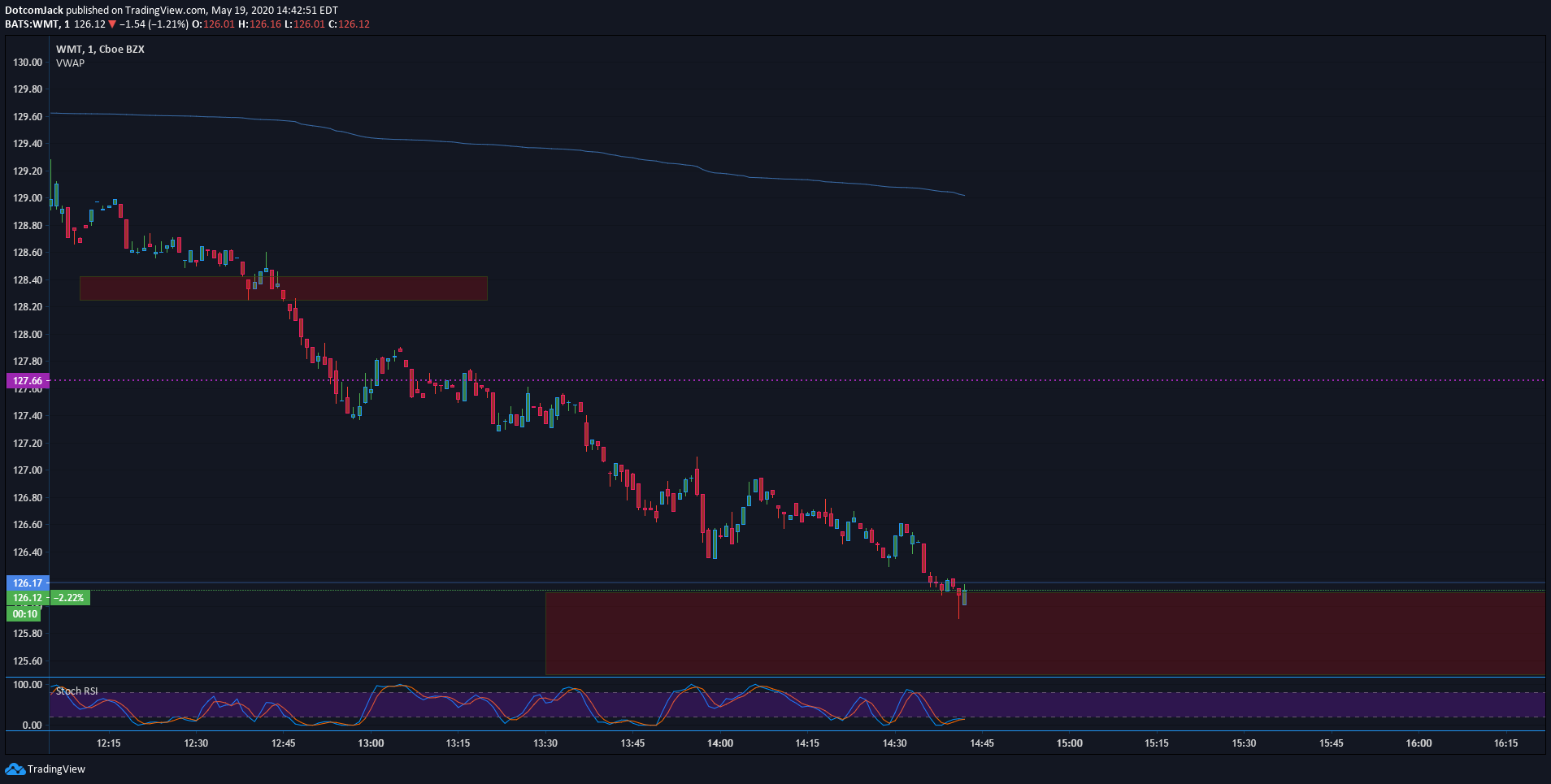Click the 127.00 price axis label
1551x784 pixels.
click(28, 470)
